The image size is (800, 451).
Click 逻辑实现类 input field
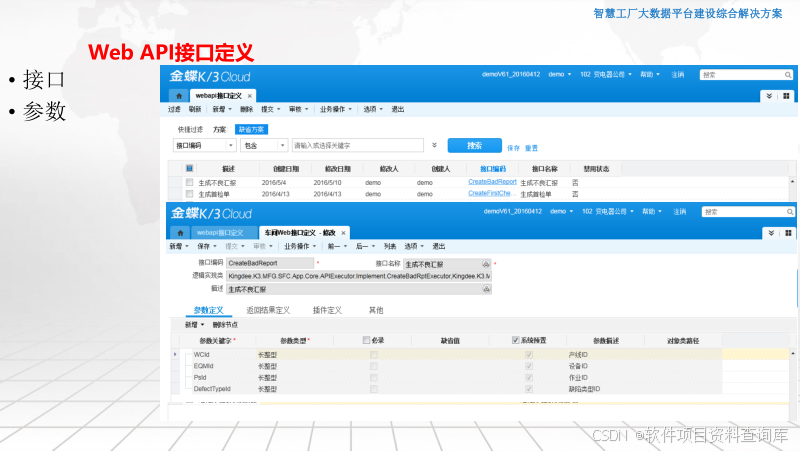[359, 276]
